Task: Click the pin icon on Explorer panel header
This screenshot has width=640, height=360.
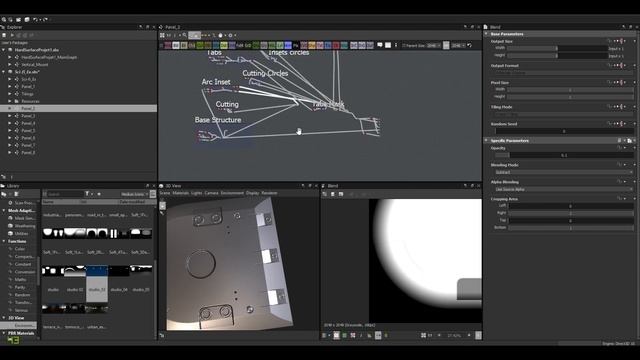Action: [x=141, y=27]
